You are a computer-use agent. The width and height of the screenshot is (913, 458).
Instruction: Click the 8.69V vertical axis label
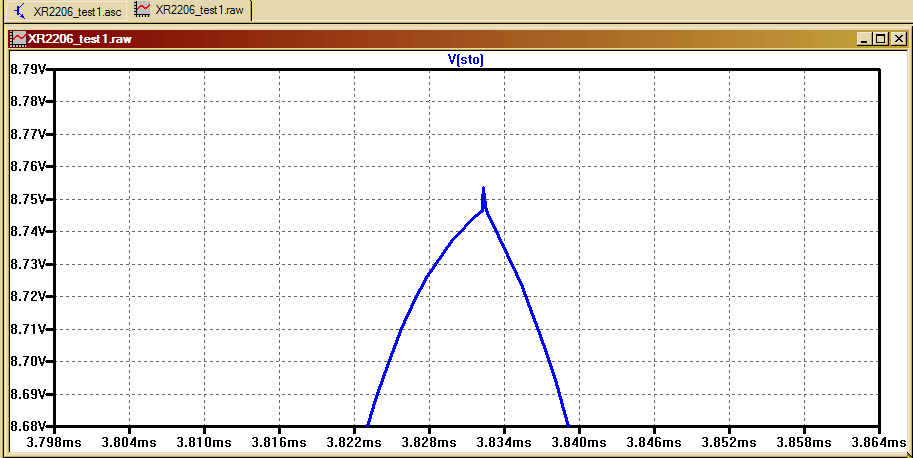[x=27, y=394]
